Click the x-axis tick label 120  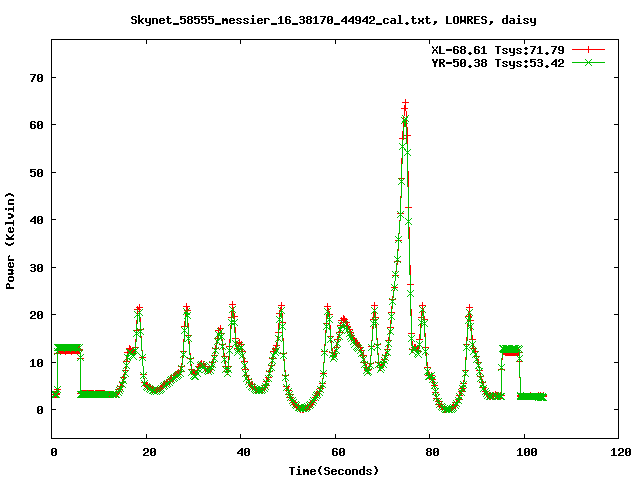coord(621,452)
